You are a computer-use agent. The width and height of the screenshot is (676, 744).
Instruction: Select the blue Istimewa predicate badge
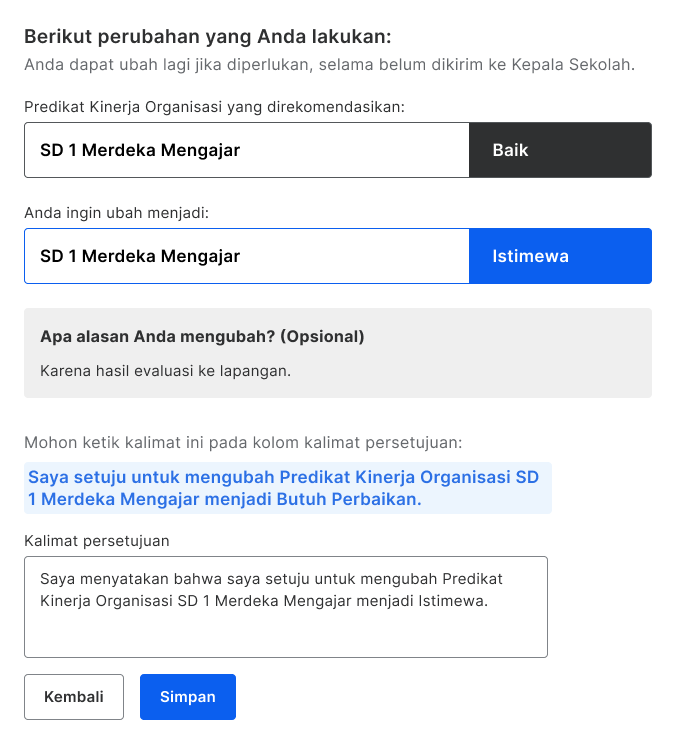point(560,256)
